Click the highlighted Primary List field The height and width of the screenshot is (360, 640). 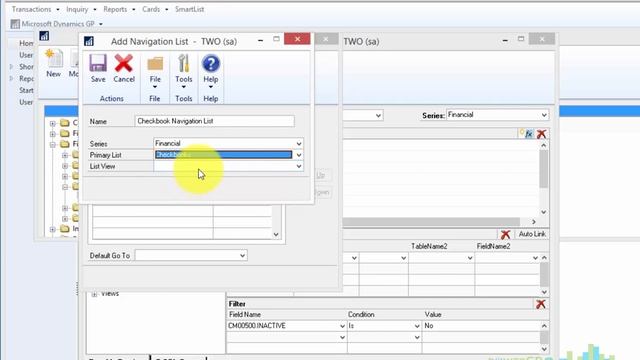(224, 155)
